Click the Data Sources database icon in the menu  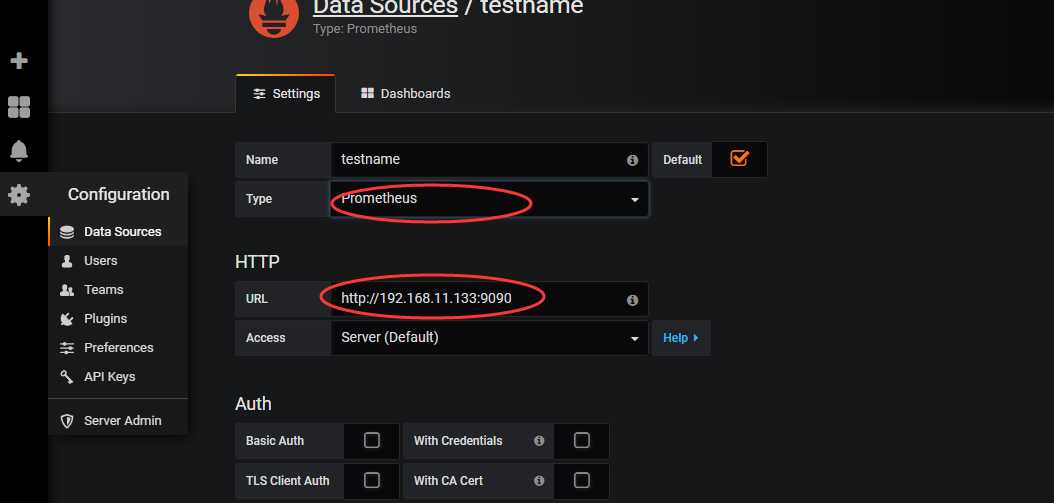click(x=67, y=232)
